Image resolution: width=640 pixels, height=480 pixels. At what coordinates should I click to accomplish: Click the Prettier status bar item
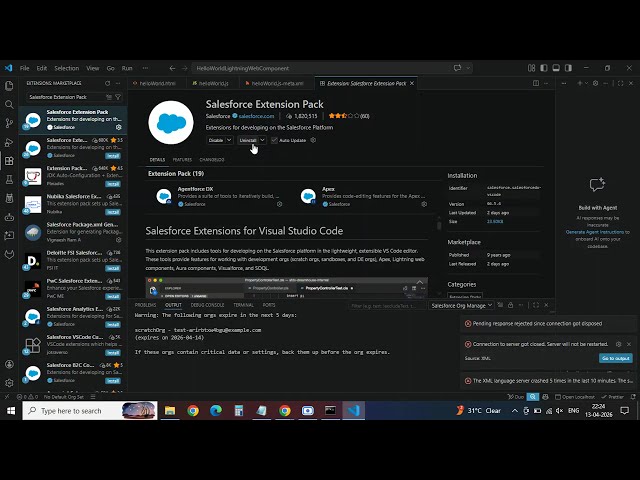point(613,397)
